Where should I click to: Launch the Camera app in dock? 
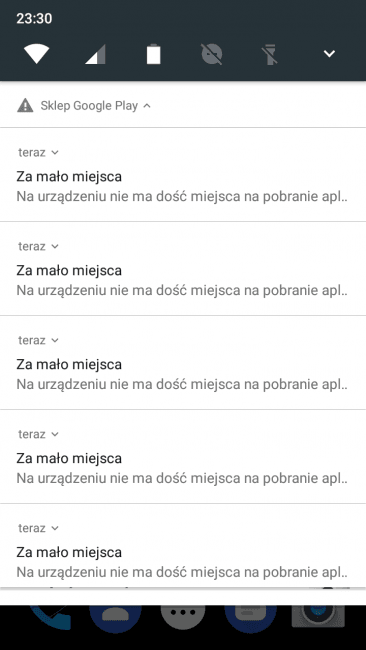(318, 616)
